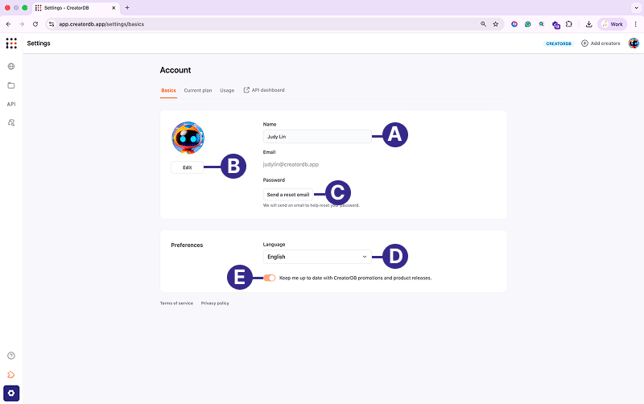
Task: Open the Privacy policy link
Action: (215, 303)
